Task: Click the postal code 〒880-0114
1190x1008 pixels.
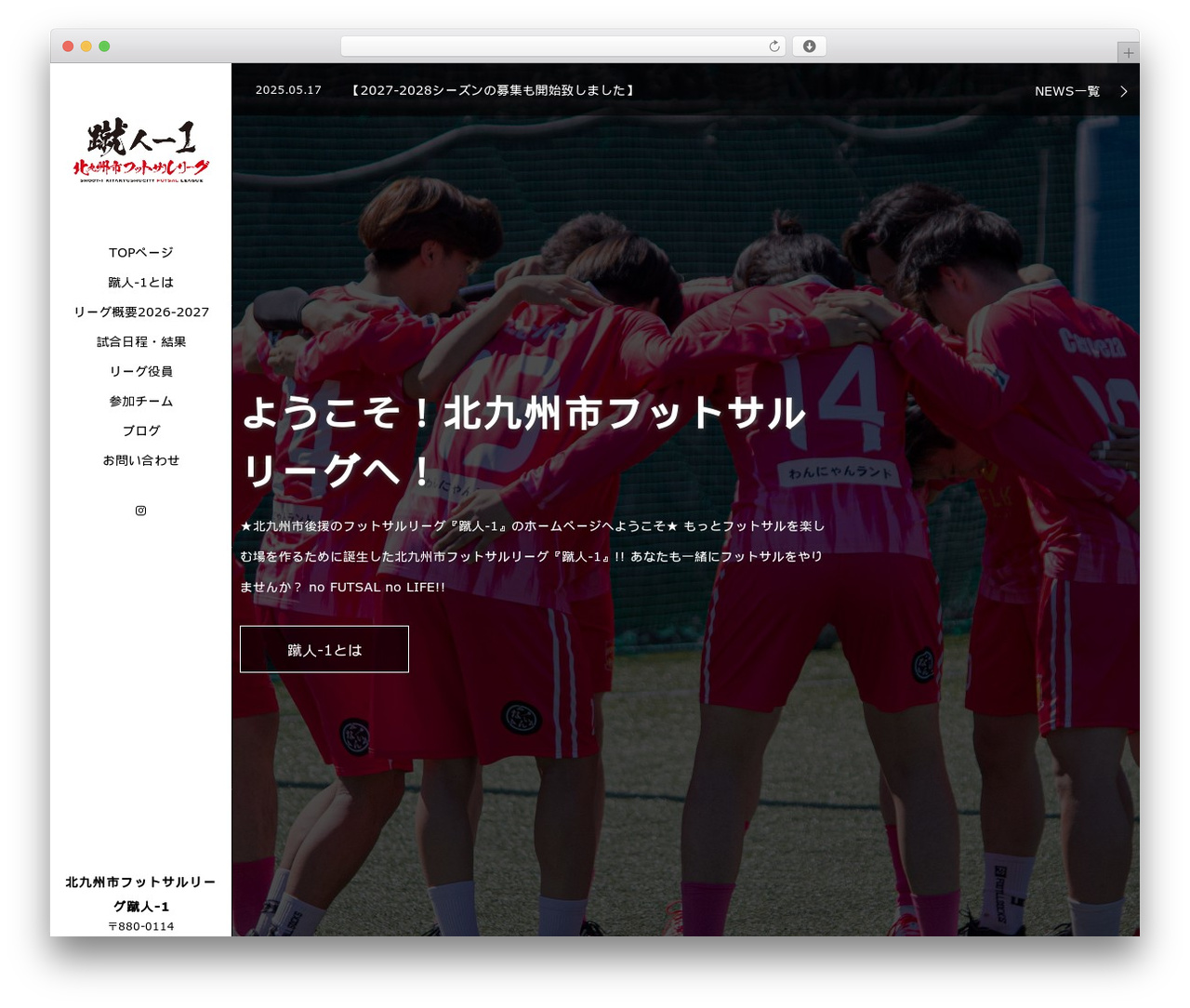Action: click(x=141, y=926)
